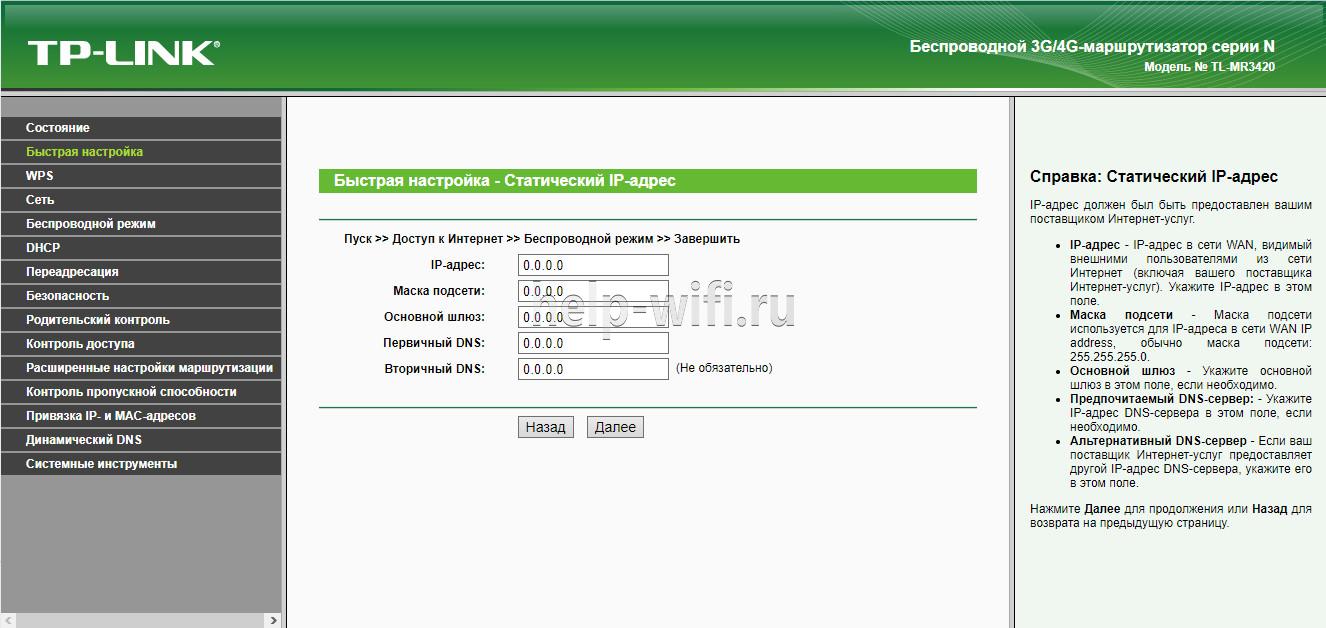Click the TP-LINK logo
The height and width of the screenshot is (628, 1326).
tap(124, 52)
